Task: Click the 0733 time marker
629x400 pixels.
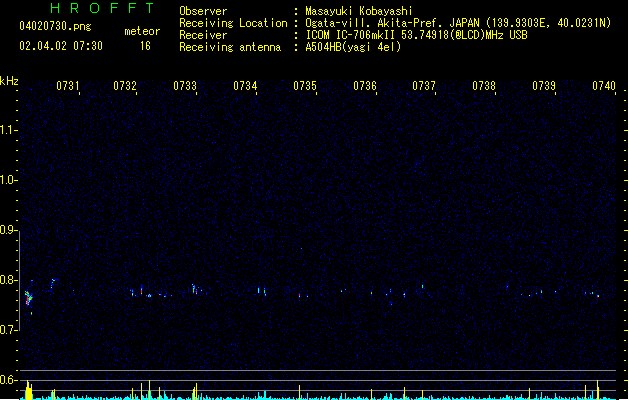Action: click(185, 86)
